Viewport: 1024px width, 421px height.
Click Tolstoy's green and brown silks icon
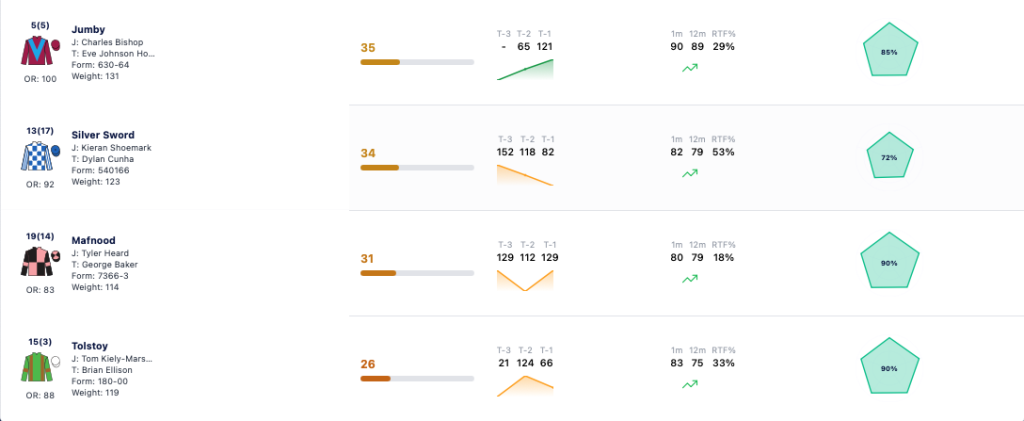tap(36, 367)
